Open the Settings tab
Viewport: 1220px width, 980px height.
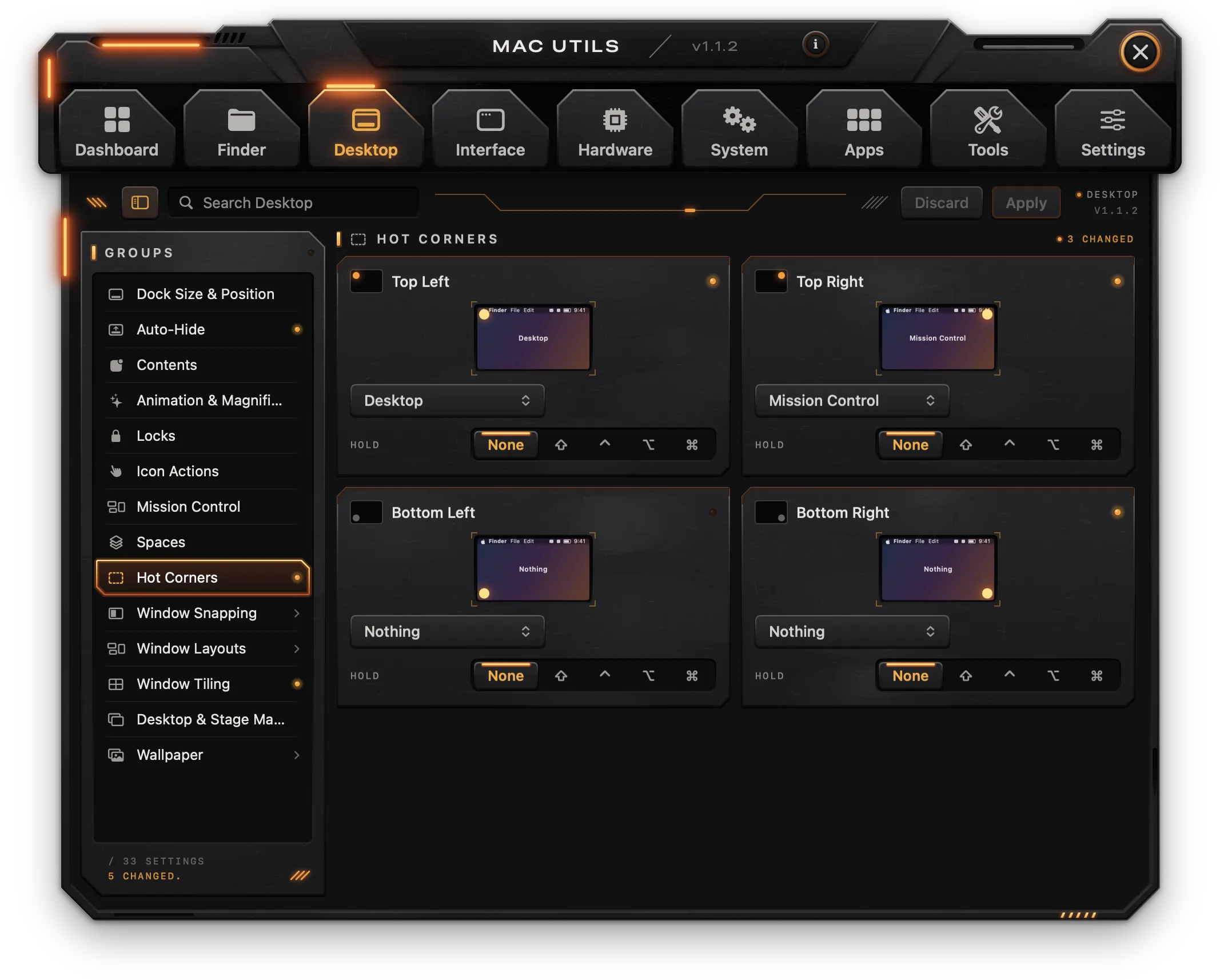(1113, 129)
